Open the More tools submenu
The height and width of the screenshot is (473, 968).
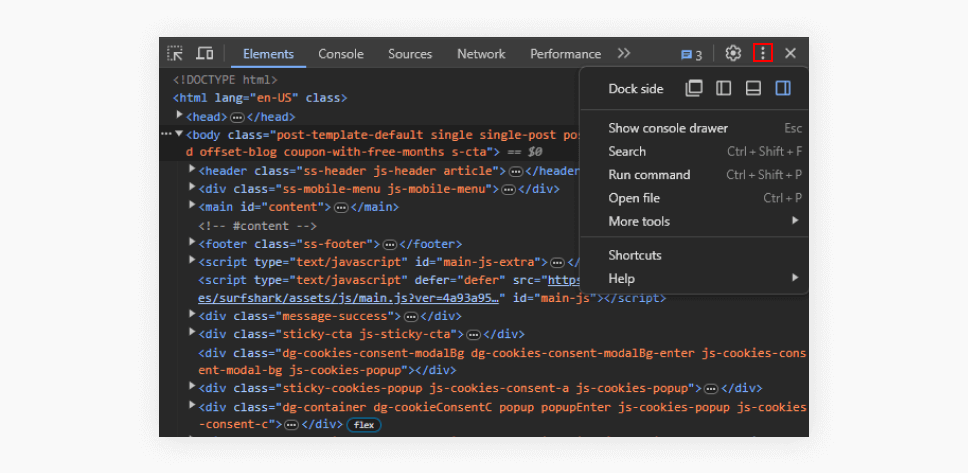[x=694, y=221]
